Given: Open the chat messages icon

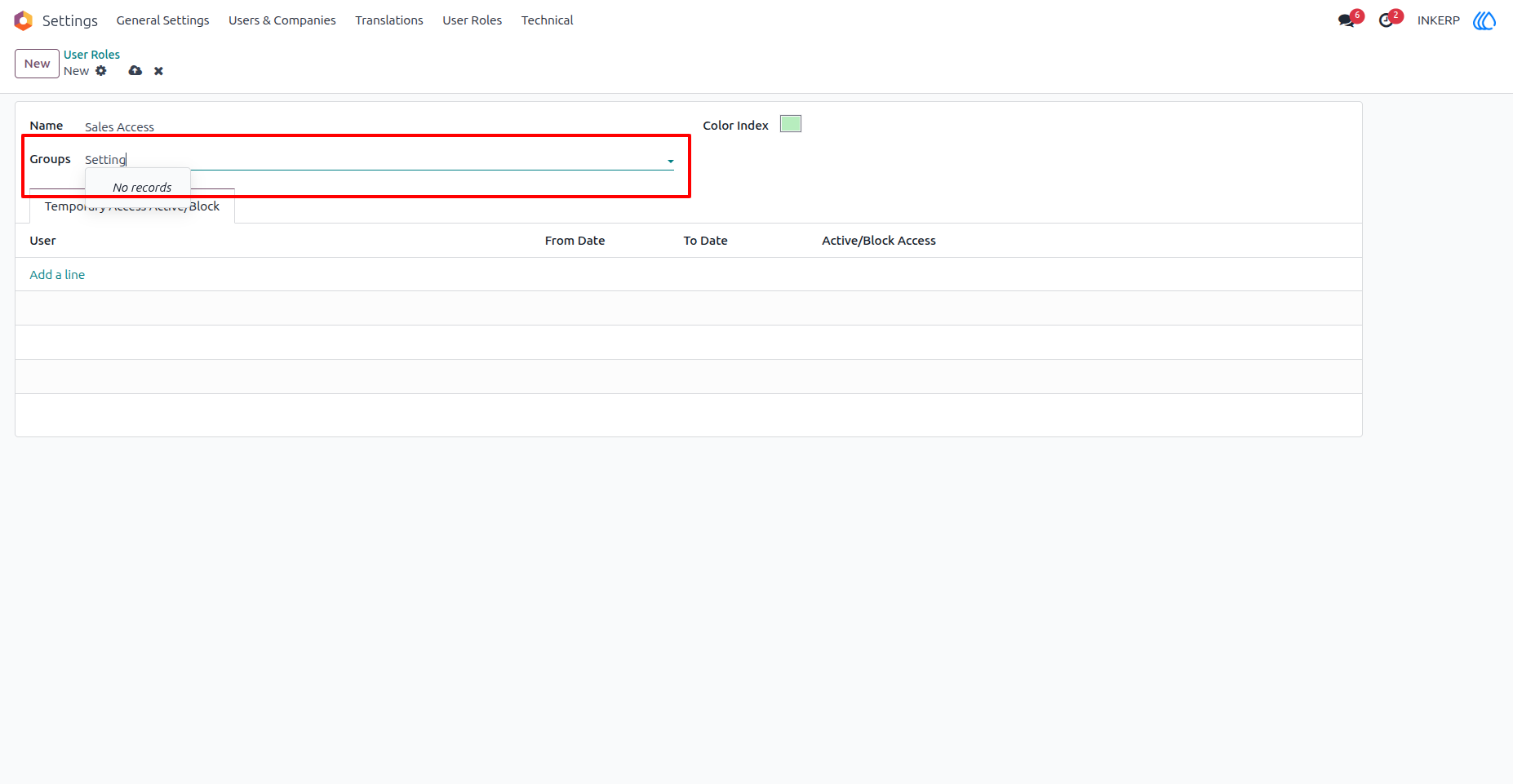Looking at the screenshot, I should click(x=1347, y=20).
